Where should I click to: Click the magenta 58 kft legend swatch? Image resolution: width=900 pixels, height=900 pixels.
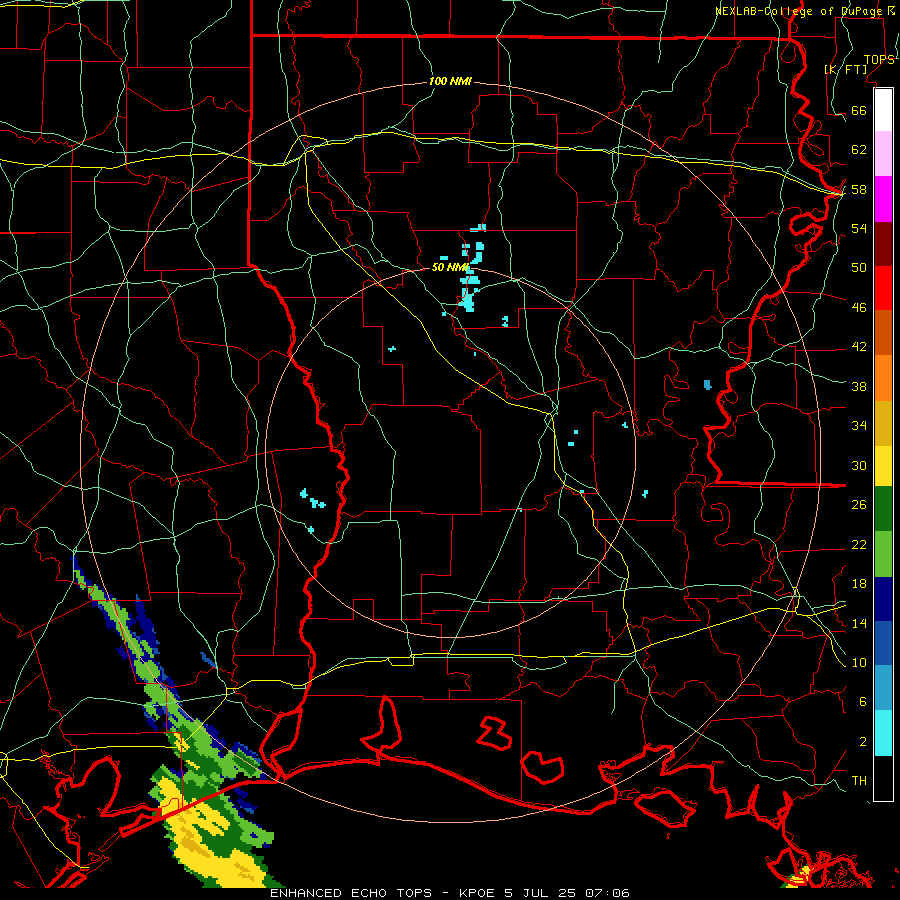(x=883, y=199)
